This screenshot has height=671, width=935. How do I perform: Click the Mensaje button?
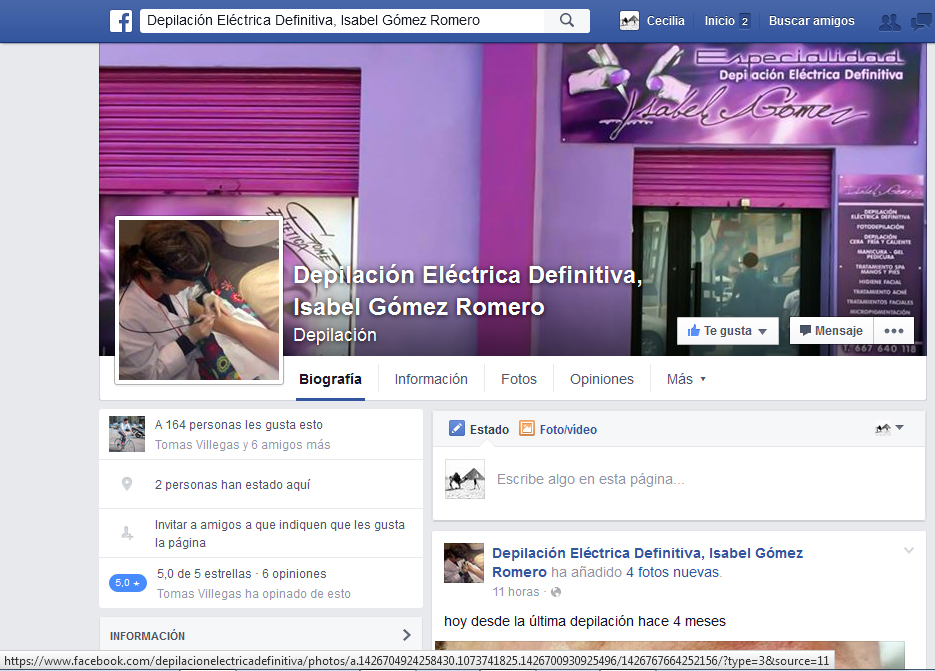tap(831, 331)
